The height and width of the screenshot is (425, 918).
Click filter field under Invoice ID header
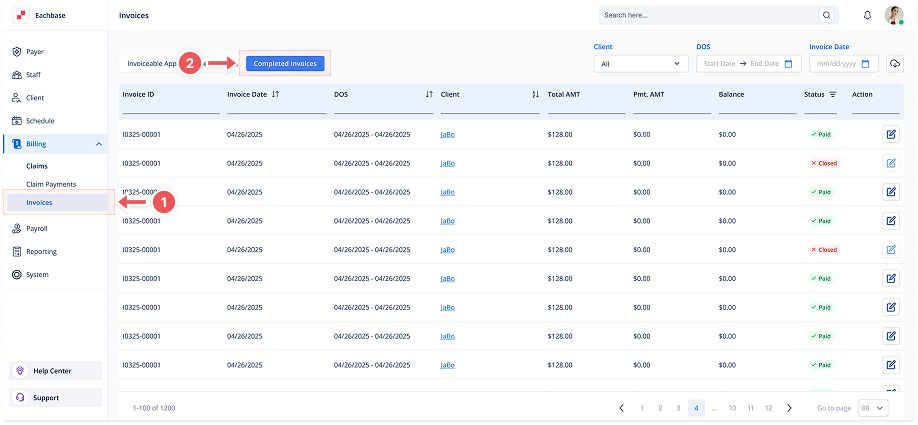tap(171, 108)
